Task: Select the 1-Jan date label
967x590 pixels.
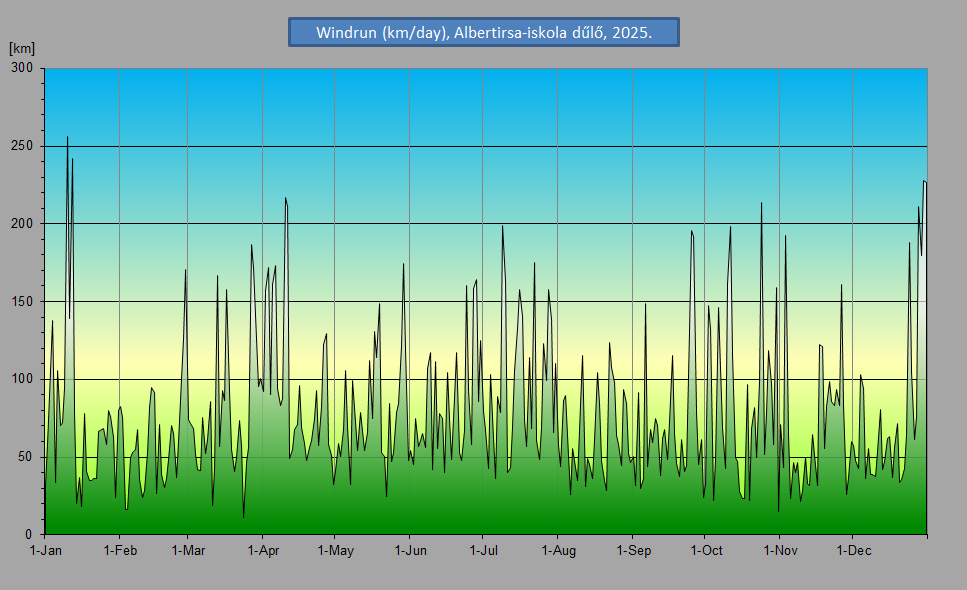Action: (46, 550)
